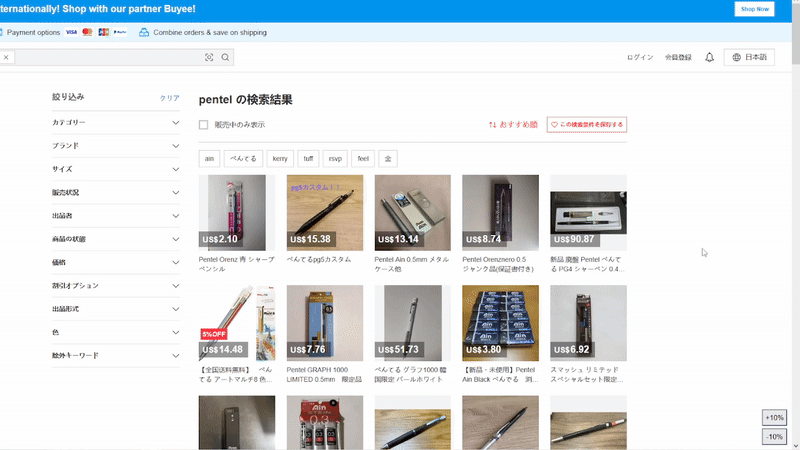Click the magnifier search icon
800x450 pixels.
tap(225, 57)
